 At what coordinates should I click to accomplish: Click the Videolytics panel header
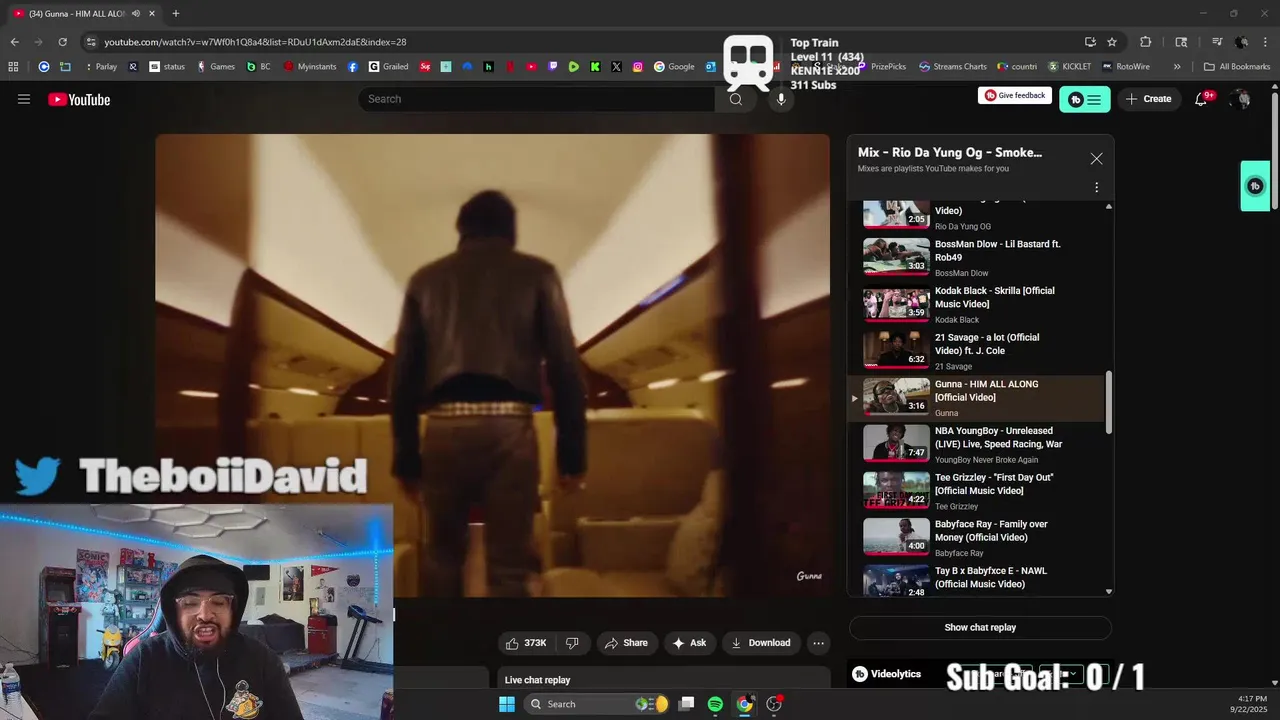tap(887, 674)
